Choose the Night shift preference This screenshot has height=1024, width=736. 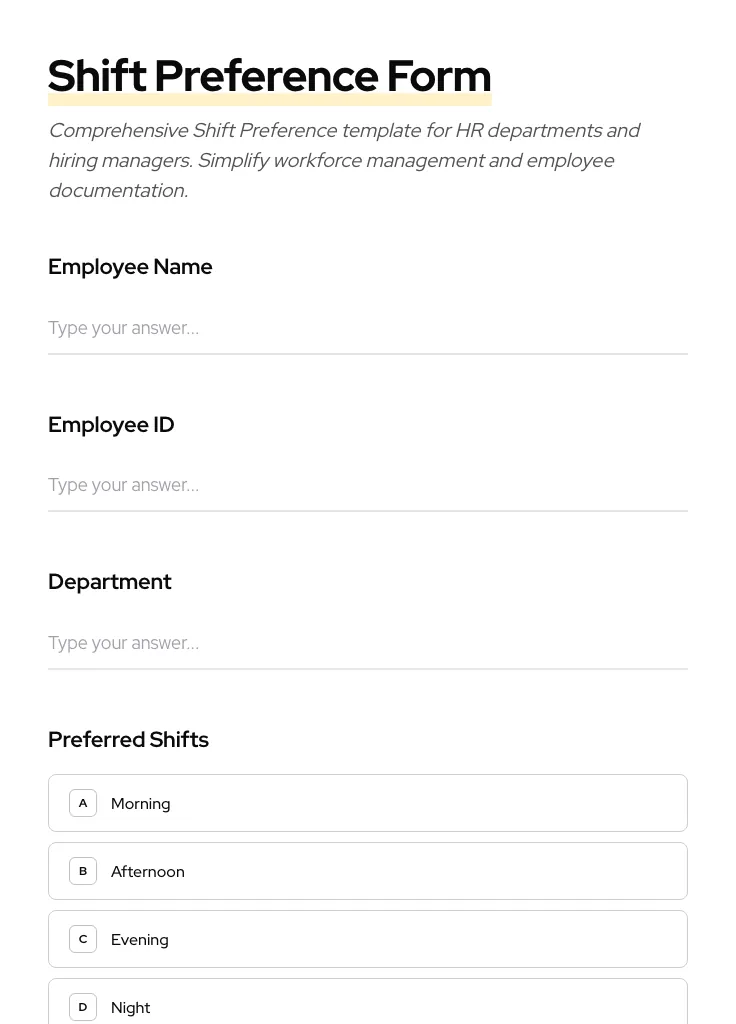(368, 1006)
